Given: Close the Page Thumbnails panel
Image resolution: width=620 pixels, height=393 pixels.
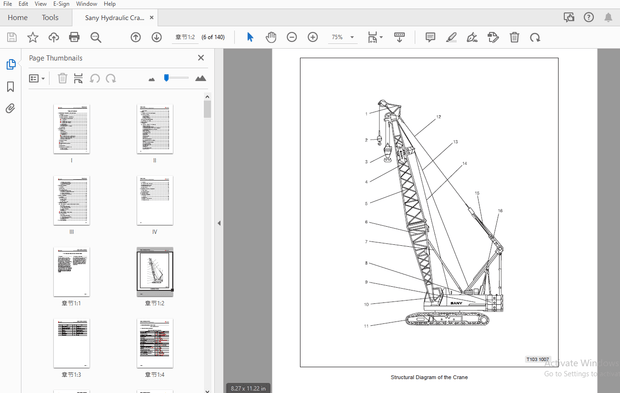Looking at the screenshot, I should coord(201,58).
